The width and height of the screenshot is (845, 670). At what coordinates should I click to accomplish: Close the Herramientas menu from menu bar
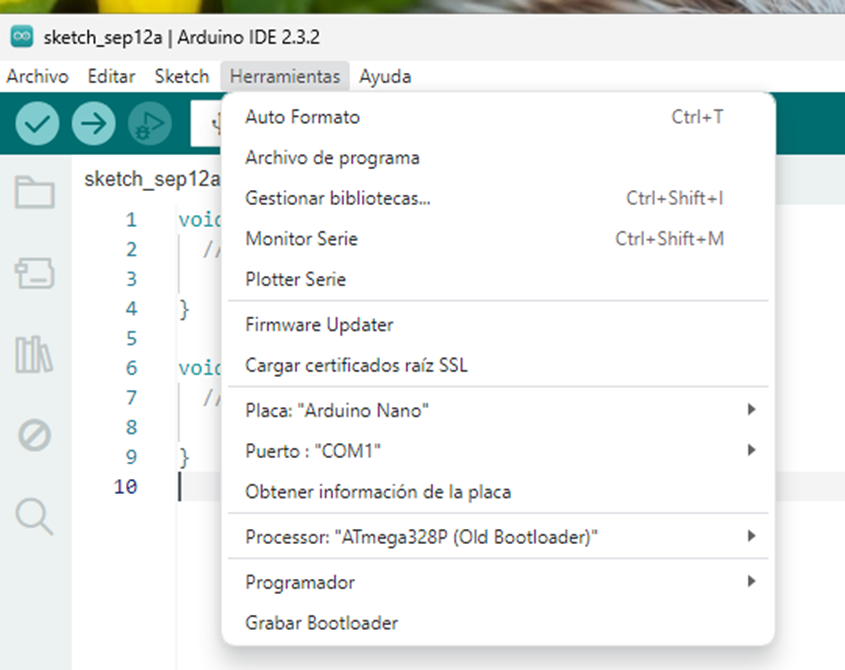pyautogui.click(x=285, y=77)
